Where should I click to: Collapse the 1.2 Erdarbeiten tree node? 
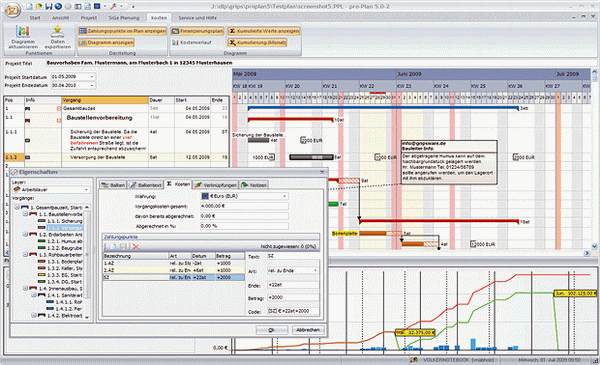[x=25, y=234]
